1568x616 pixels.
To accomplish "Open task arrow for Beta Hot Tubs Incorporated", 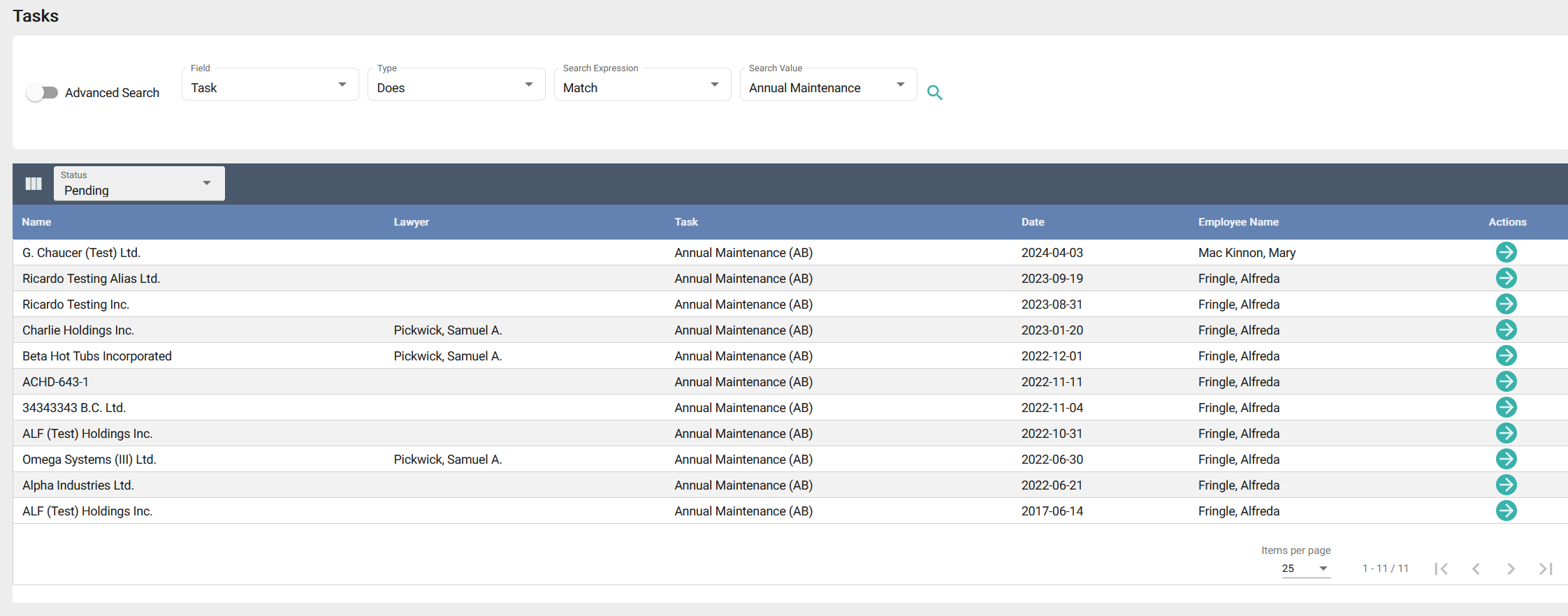I will pos(1507,355).
